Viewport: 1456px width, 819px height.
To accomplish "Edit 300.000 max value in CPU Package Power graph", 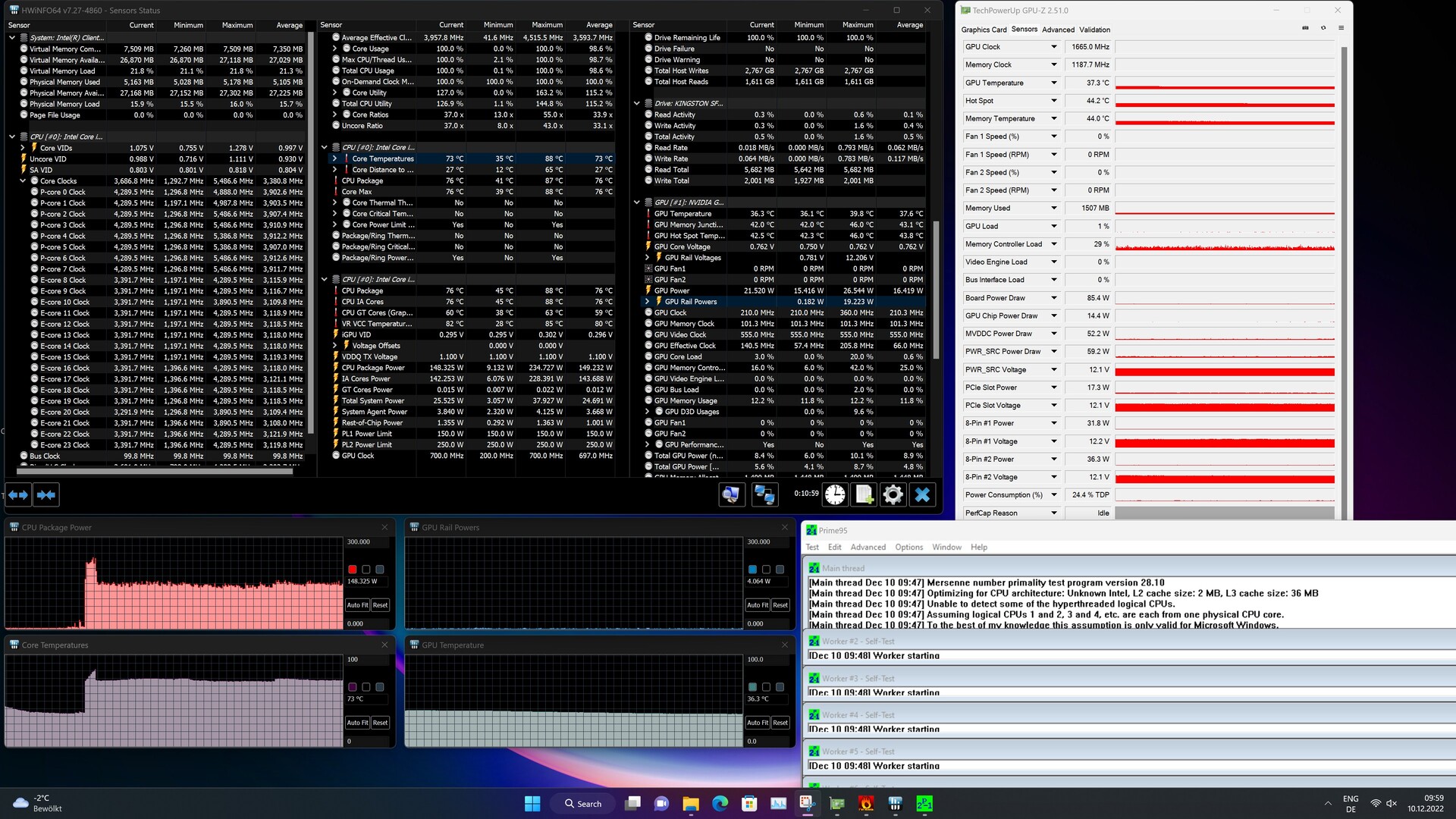I will tap(367, 542).
